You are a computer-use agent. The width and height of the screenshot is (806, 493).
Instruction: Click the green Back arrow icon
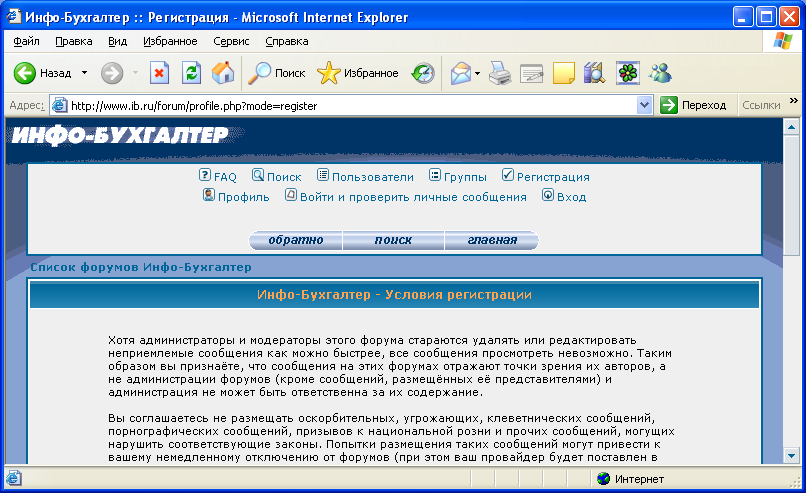pos(25,73)
